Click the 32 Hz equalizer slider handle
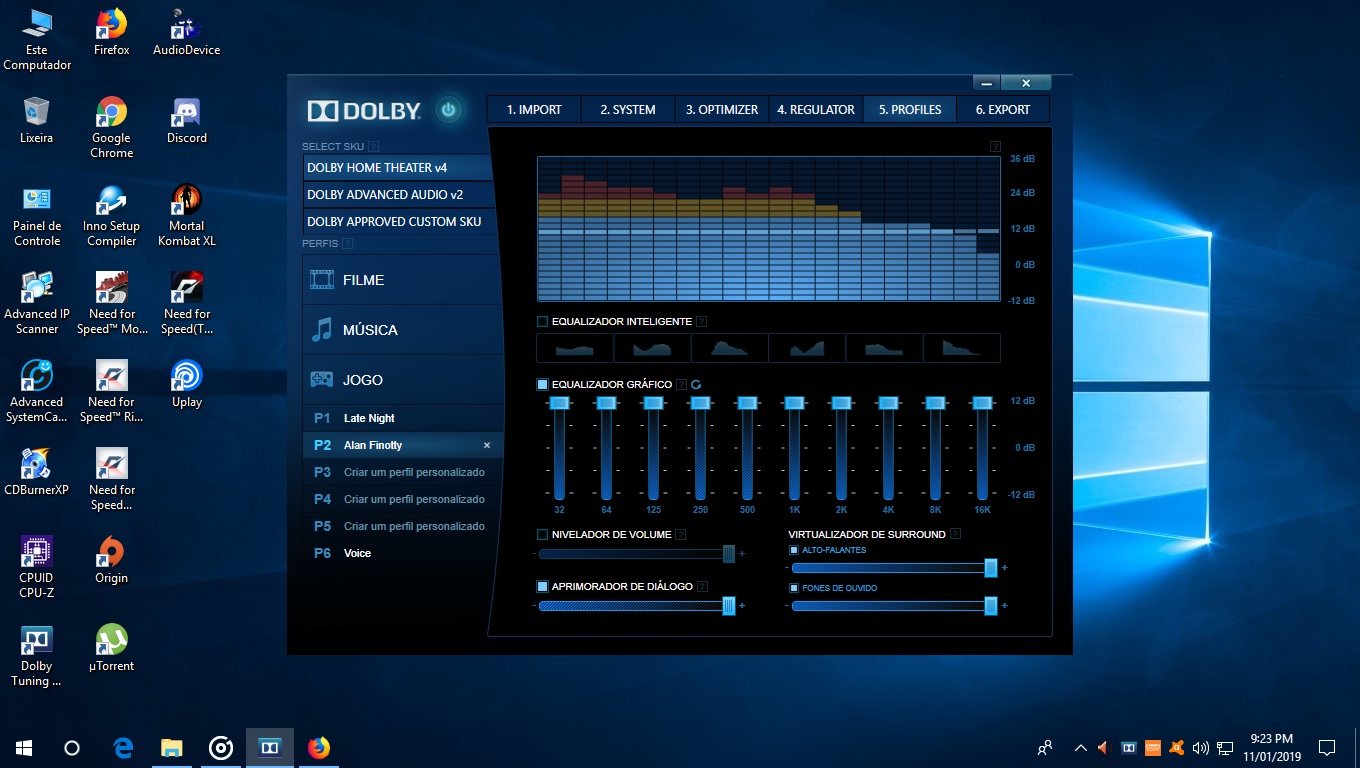This screenshot has width=1360, height=768. coord(559,403)
